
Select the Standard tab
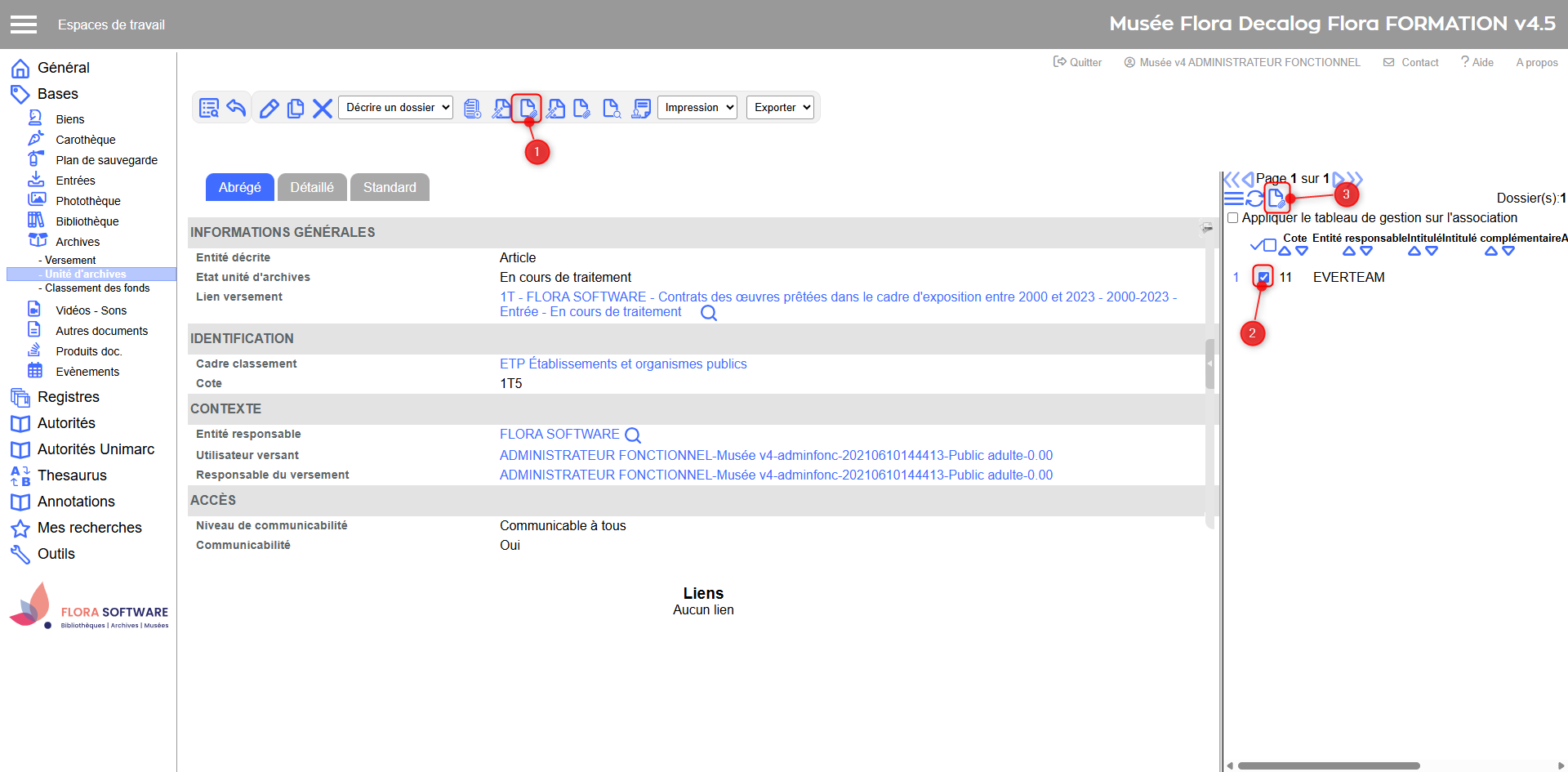390,187
